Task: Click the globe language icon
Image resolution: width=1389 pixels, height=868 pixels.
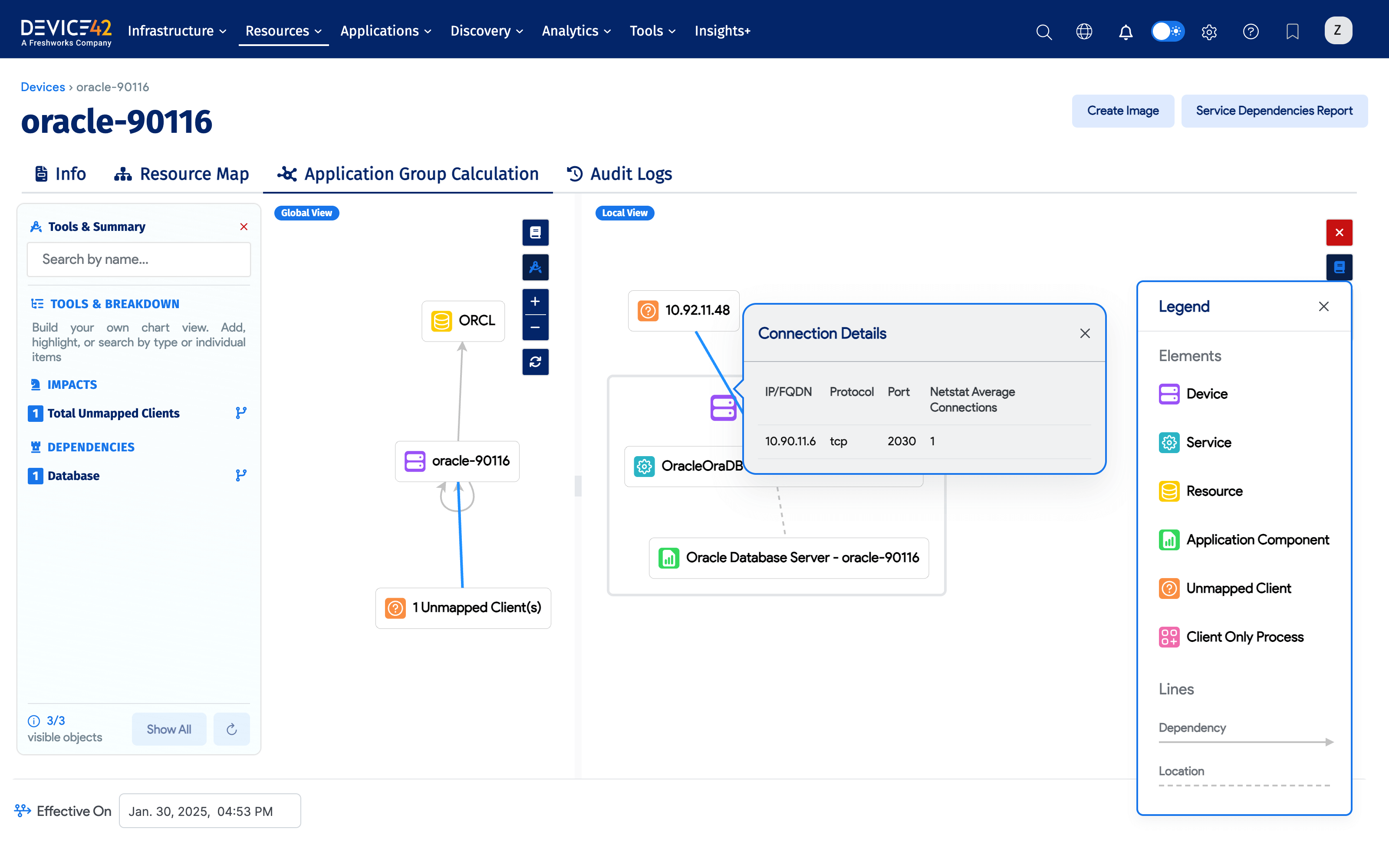Action: pyautogui.click(x=1084, y=32)
